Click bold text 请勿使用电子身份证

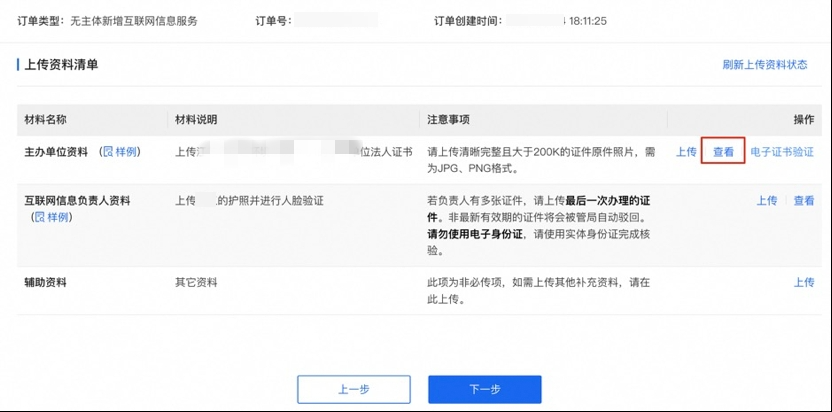(475, 234)
